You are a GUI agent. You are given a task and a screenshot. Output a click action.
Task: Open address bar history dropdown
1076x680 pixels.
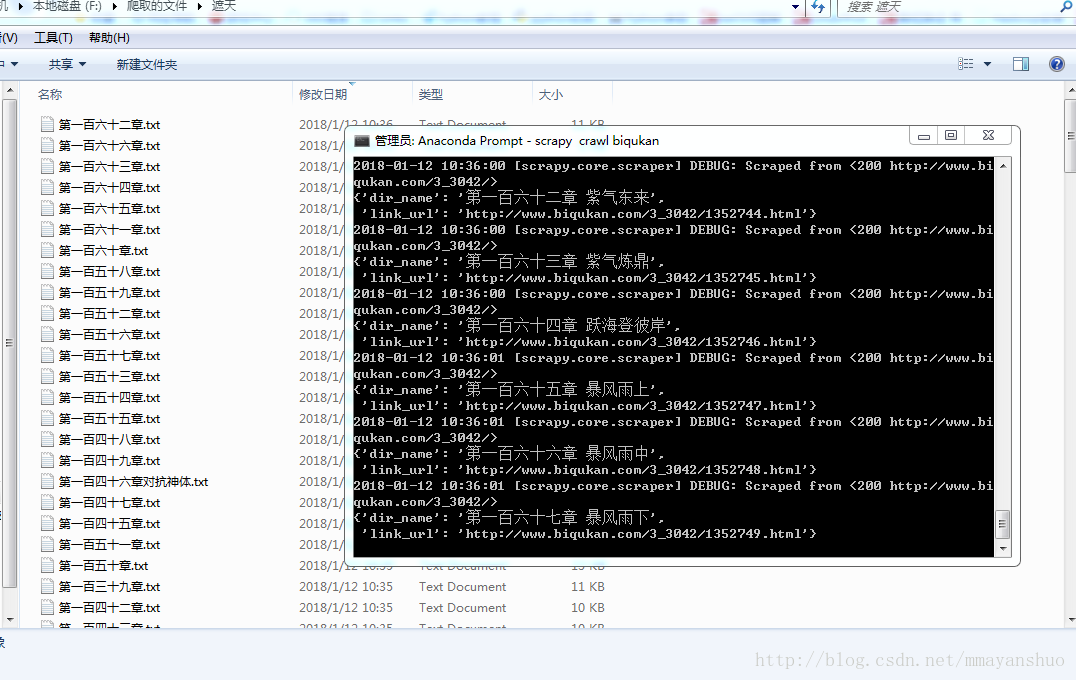(795, 7)
